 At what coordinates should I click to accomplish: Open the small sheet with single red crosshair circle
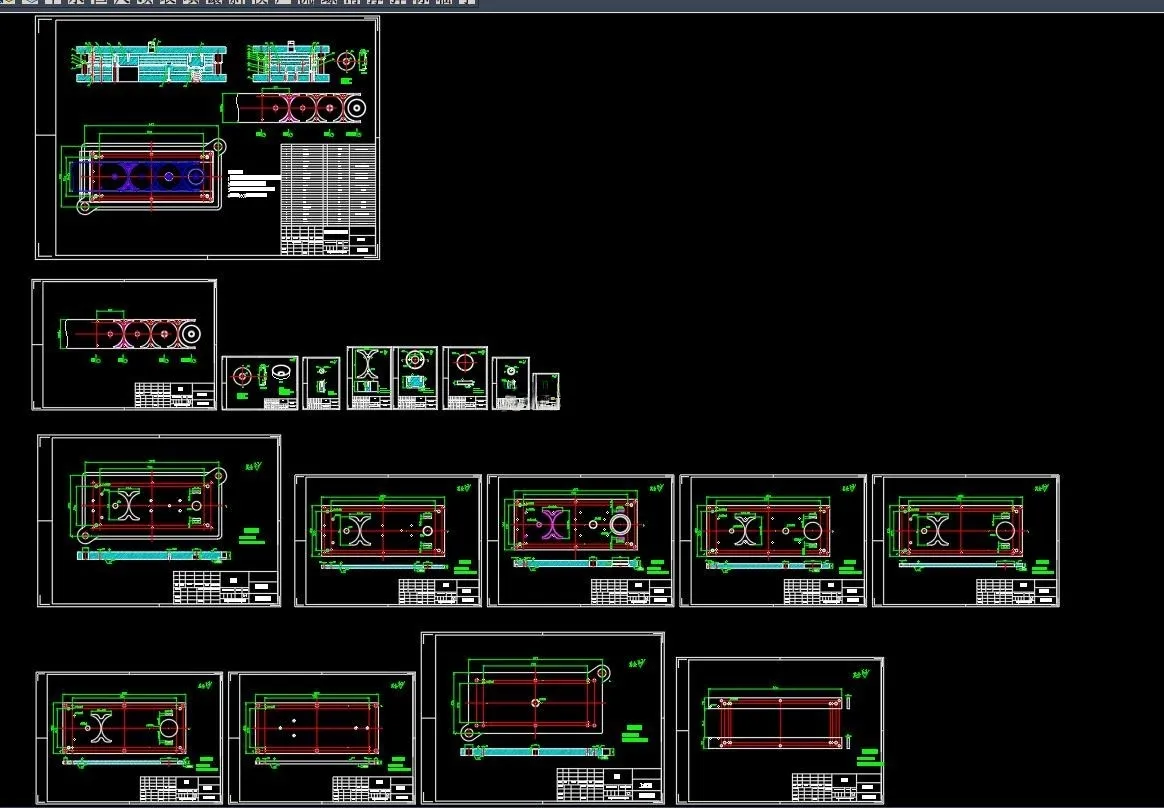click(465, 377)
